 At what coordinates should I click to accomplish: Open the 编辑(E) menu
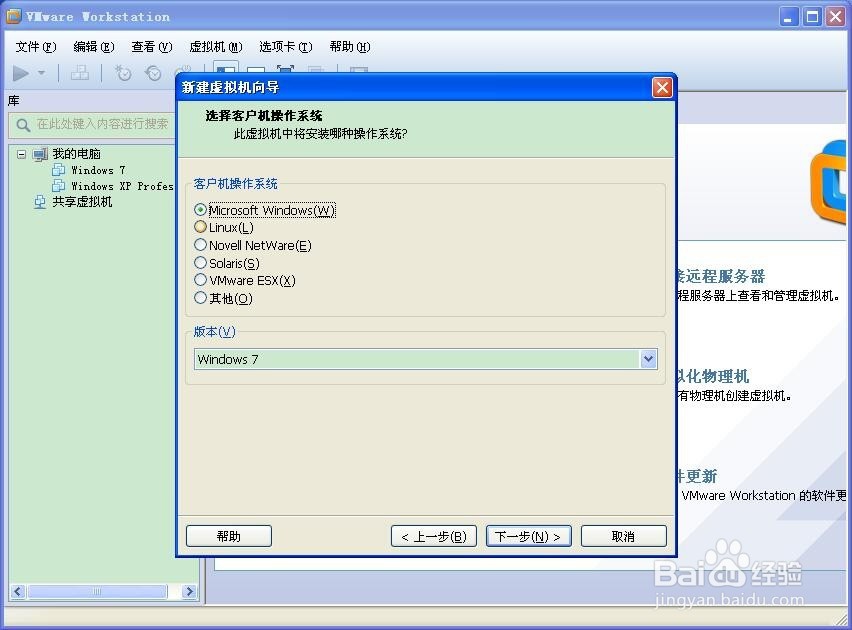94,47
